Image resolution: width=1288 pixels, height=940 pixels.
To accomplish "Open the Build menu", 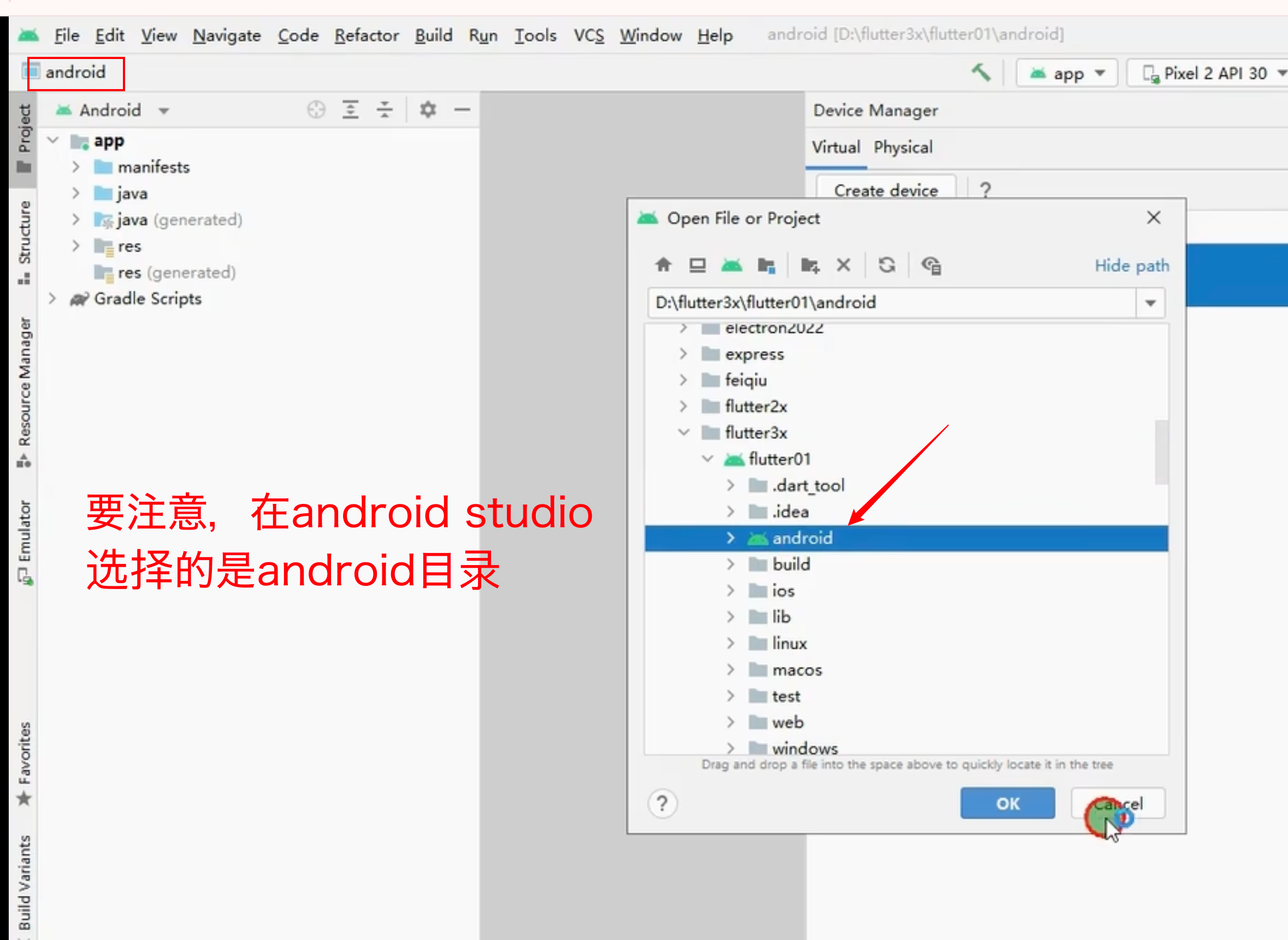I will [x=433, y=36].
